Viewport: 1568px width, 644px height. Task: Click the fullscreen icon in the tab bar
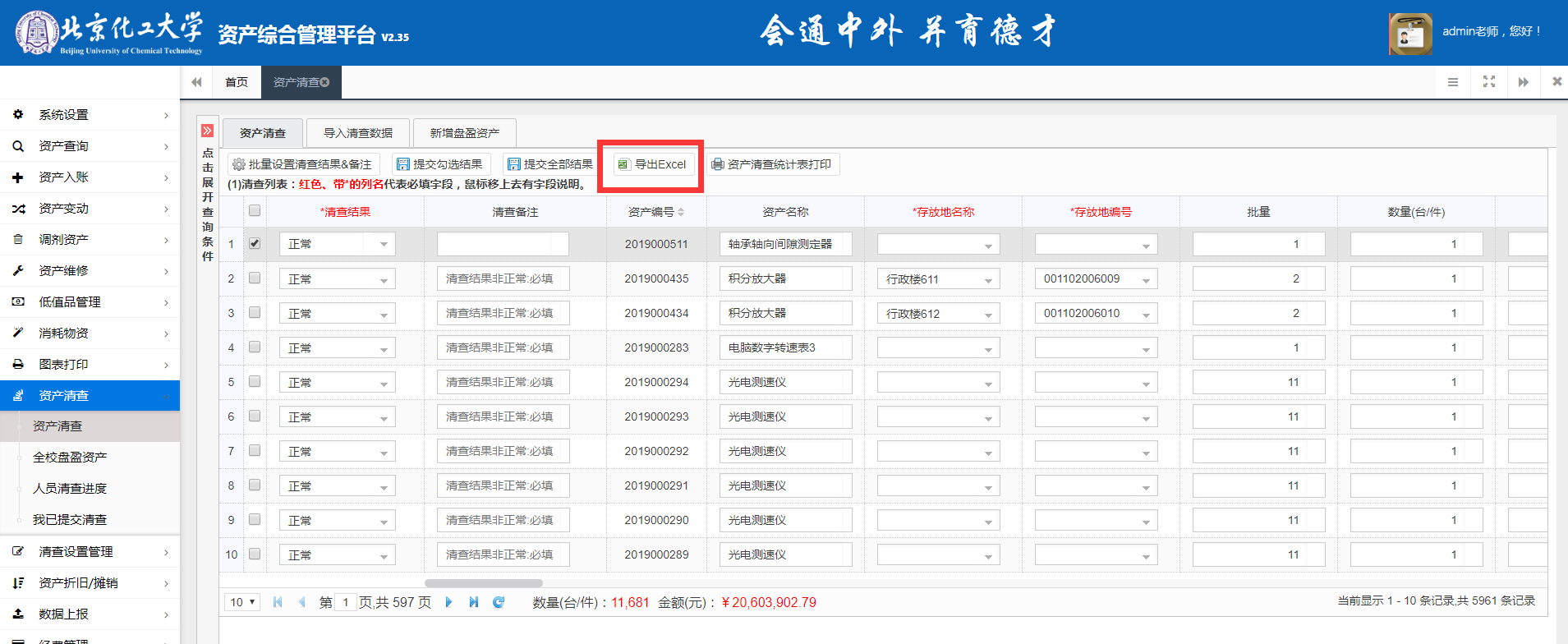pos(1488,82)
